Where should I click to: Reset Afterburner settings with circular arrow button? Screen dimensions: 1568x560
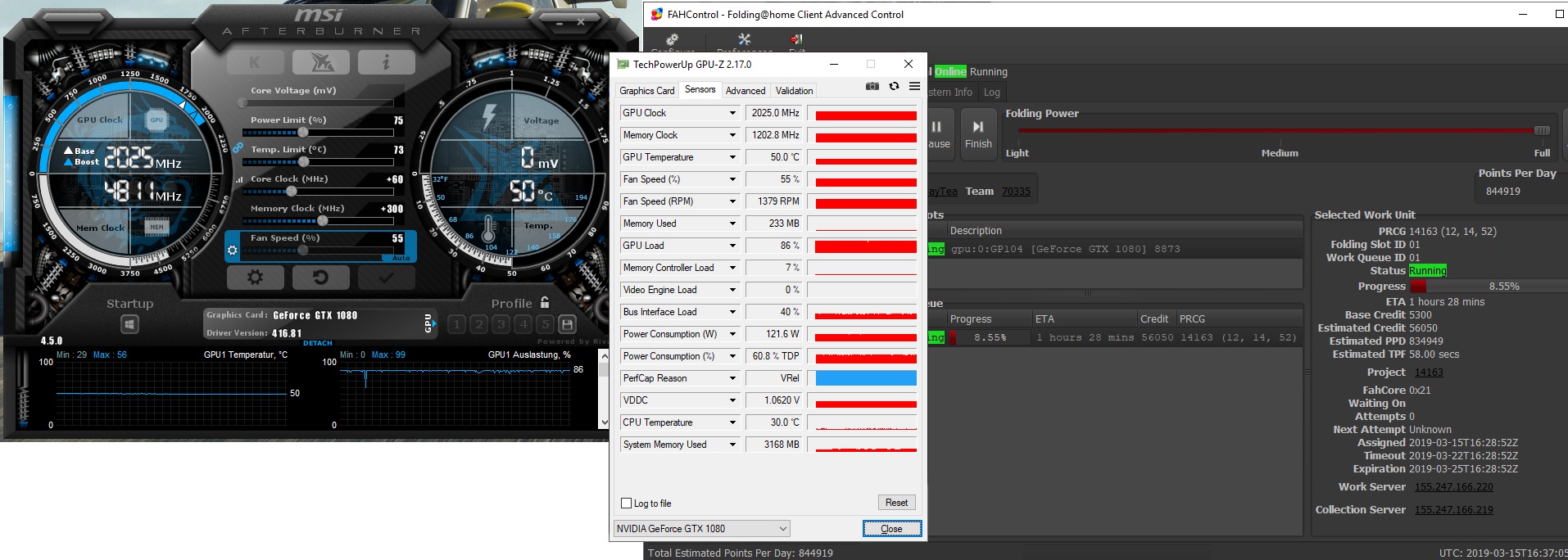320,278
